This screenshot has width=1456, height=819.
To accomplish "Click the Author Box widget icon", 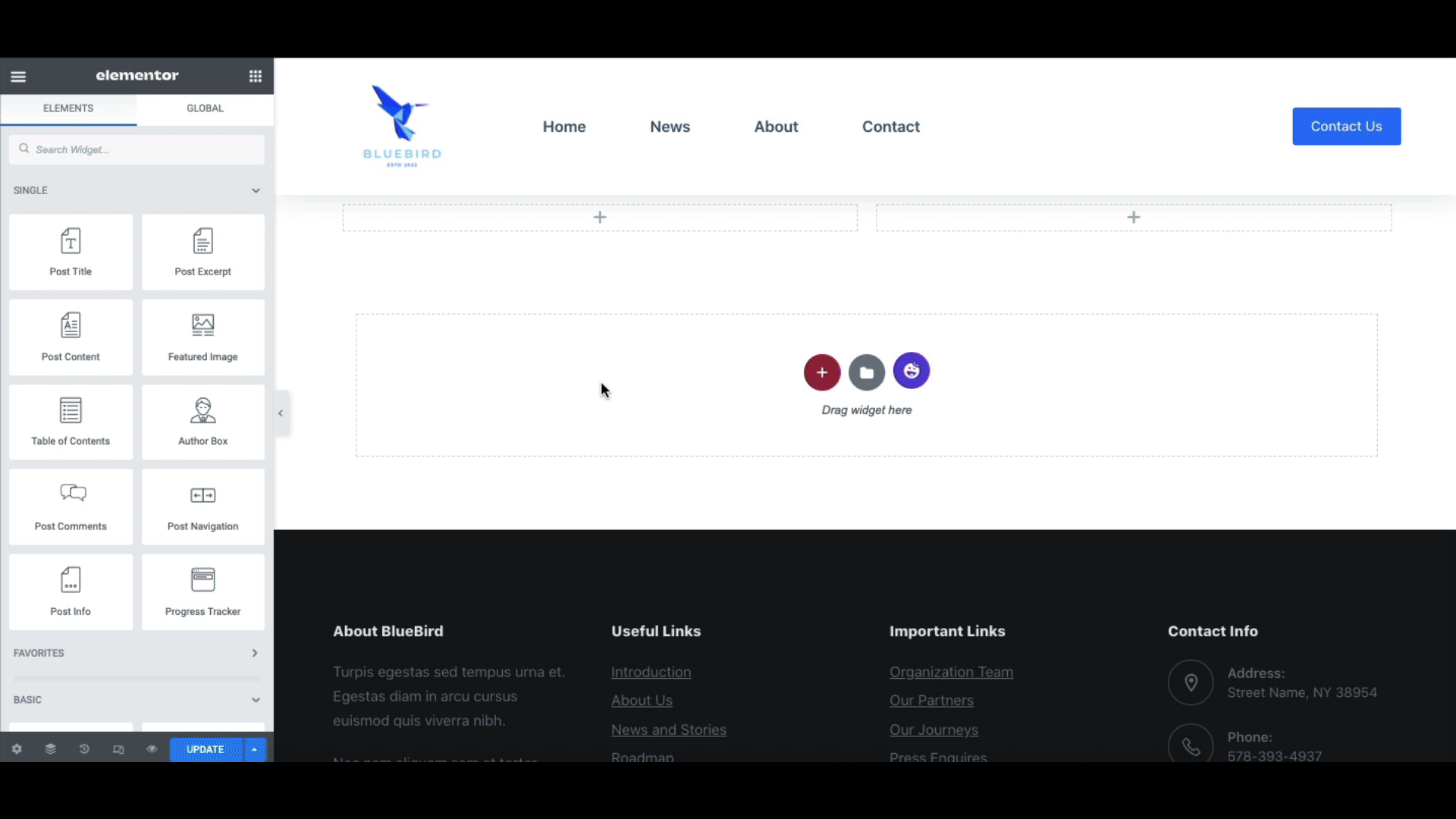I will (x=202, y=418).
